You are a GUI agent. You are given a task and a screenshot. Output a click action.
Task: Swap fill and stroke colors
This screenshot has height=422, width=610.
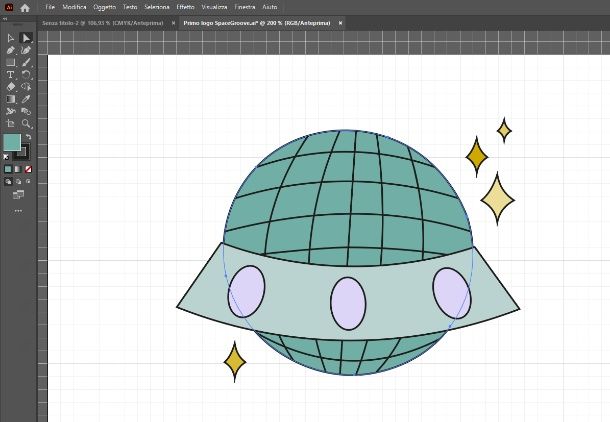(x=28, y=137)
